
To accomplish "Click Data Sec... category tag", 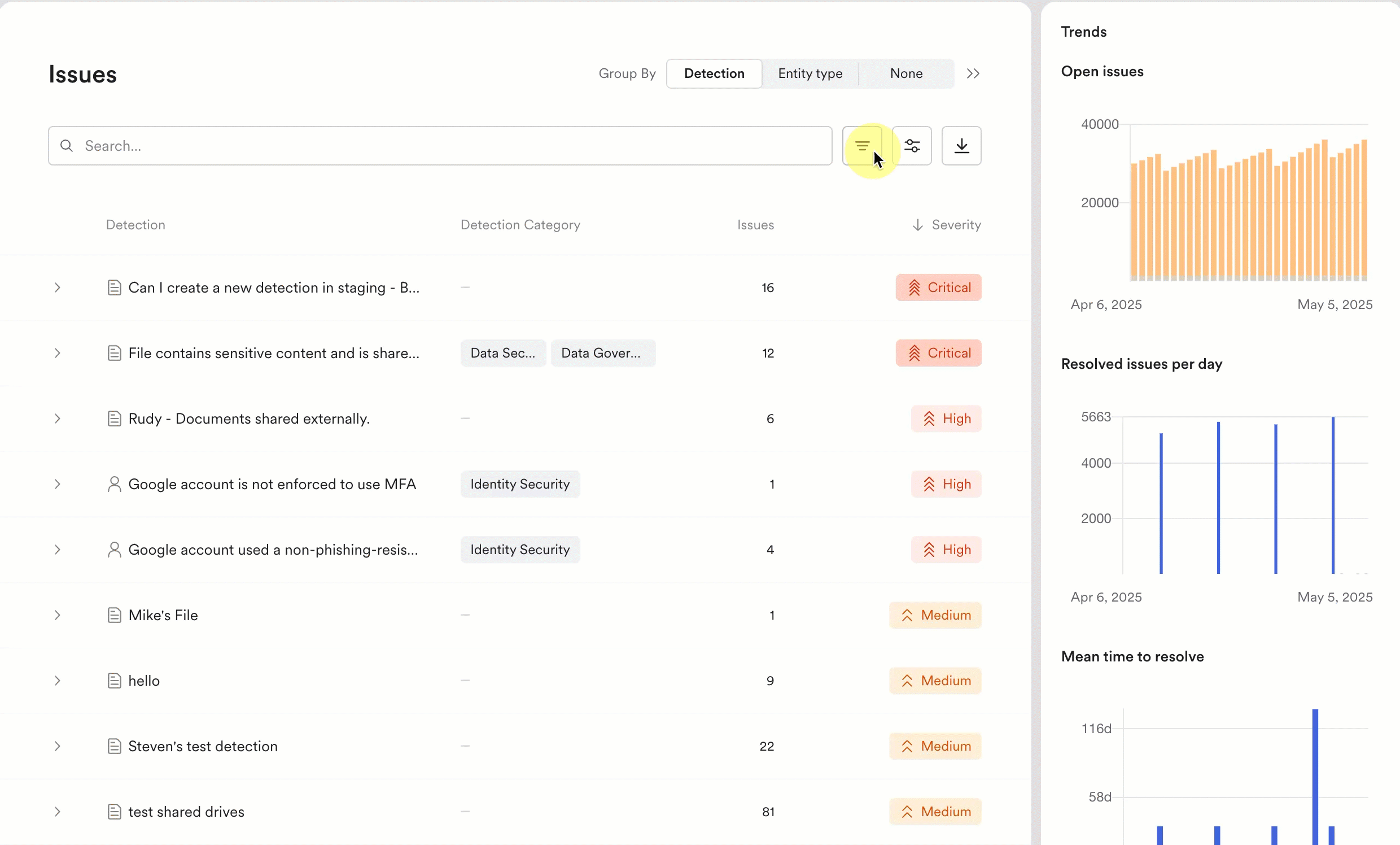I will tap(503, 353).
